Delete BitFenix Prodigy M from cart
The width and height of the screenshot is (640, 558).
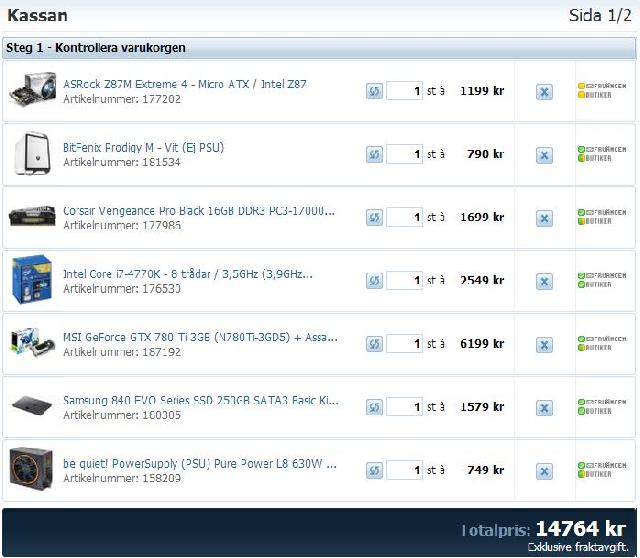pos(544,155)
